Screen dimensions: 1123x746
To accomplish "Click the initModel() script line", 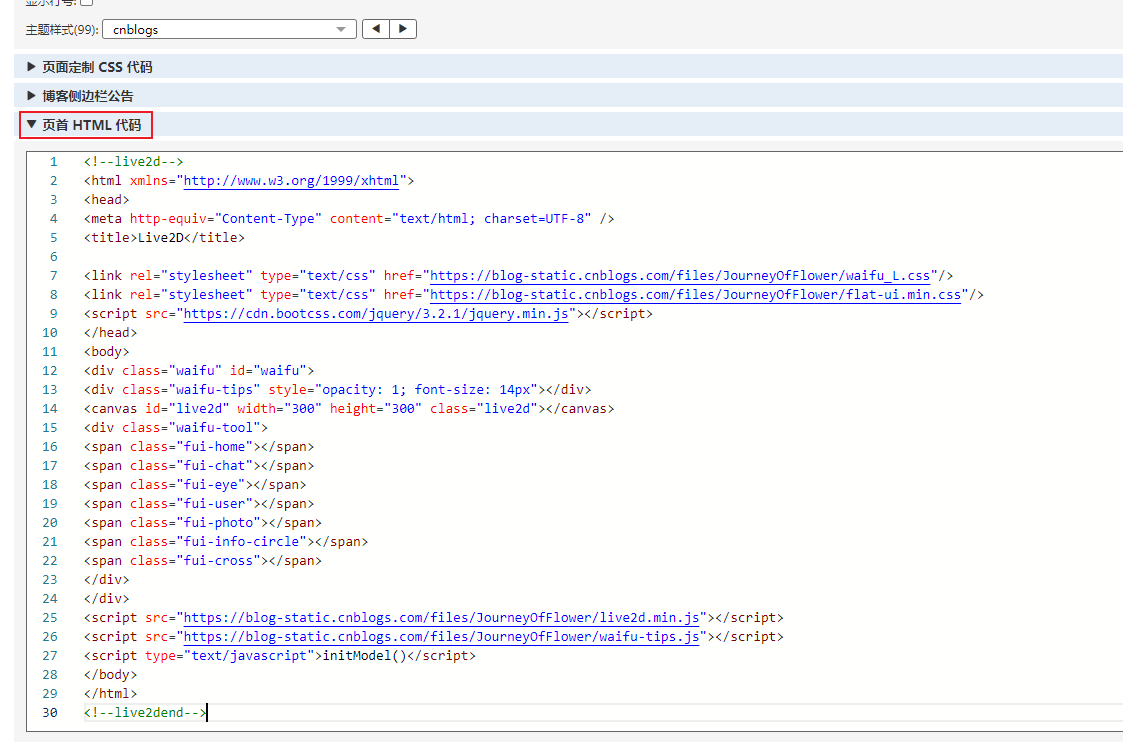I will tap(279, 655).
